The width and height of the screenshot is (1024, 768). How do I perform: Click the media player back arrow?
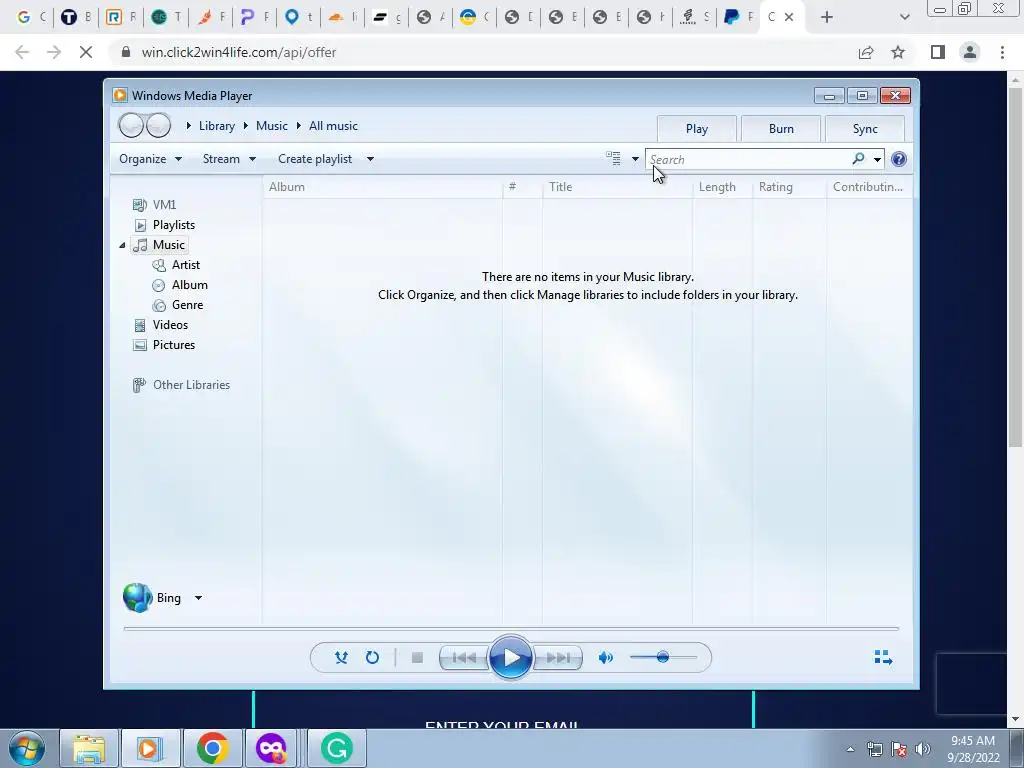click(x=131, y=125)
